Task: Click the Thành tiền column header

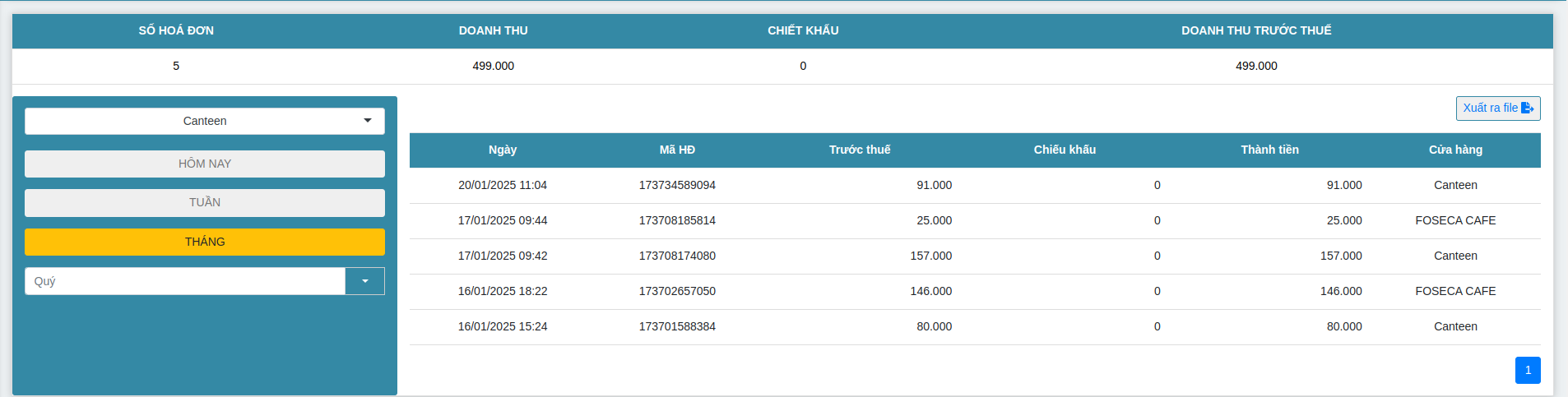Action: [1269, 150]
